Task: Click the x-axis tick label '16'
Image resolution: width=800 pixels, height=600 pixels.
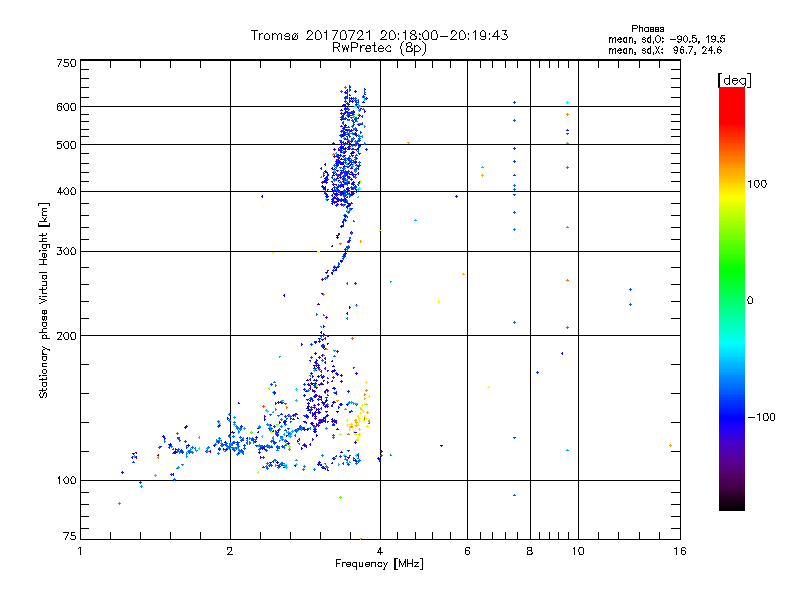Action: coord(680,551)
